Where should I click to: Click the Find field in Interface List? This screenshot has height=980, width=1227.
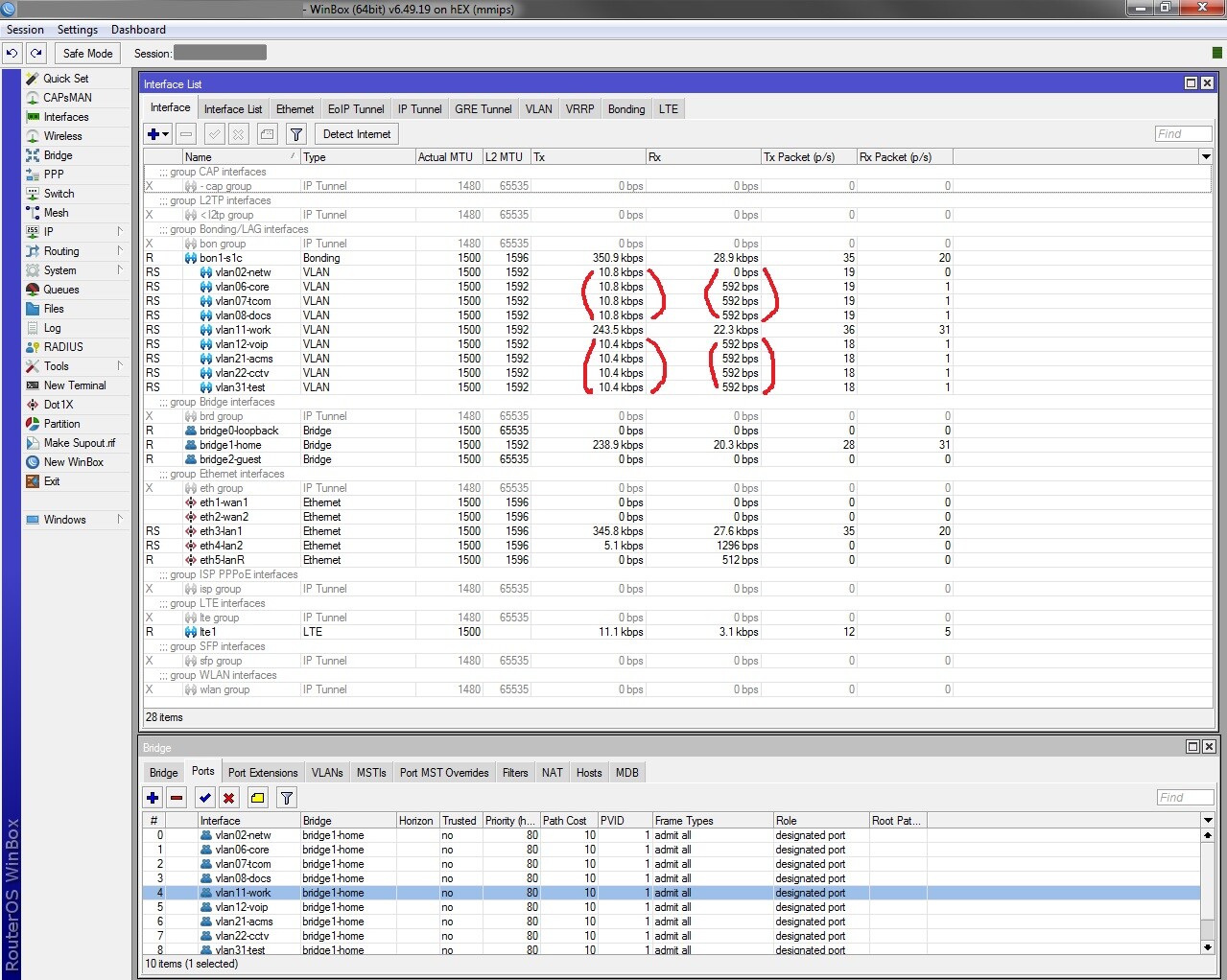point(1184,134)
